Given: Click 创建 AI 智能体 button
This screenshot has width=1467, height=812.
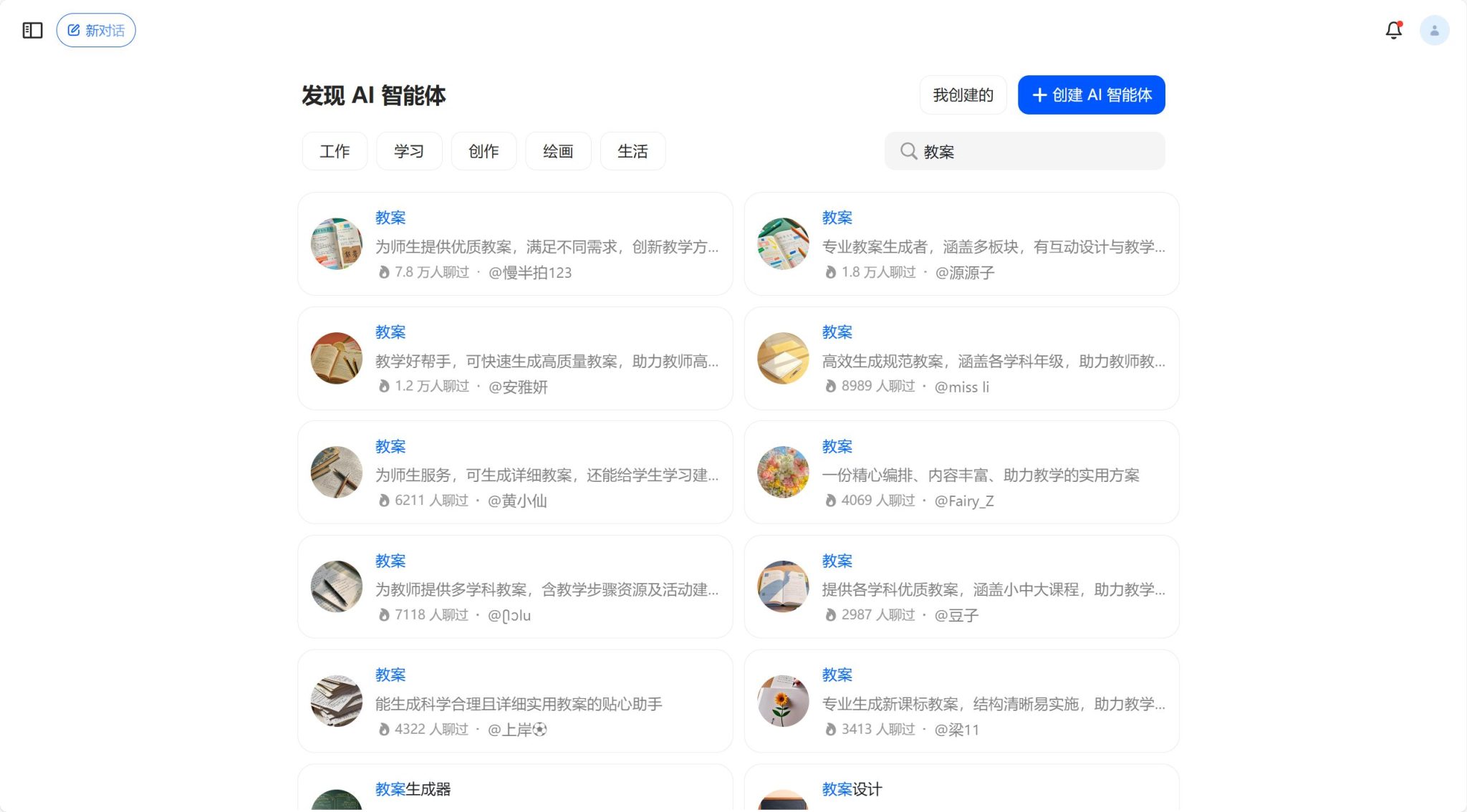Looking at the screenshot, I should 1091,94.
